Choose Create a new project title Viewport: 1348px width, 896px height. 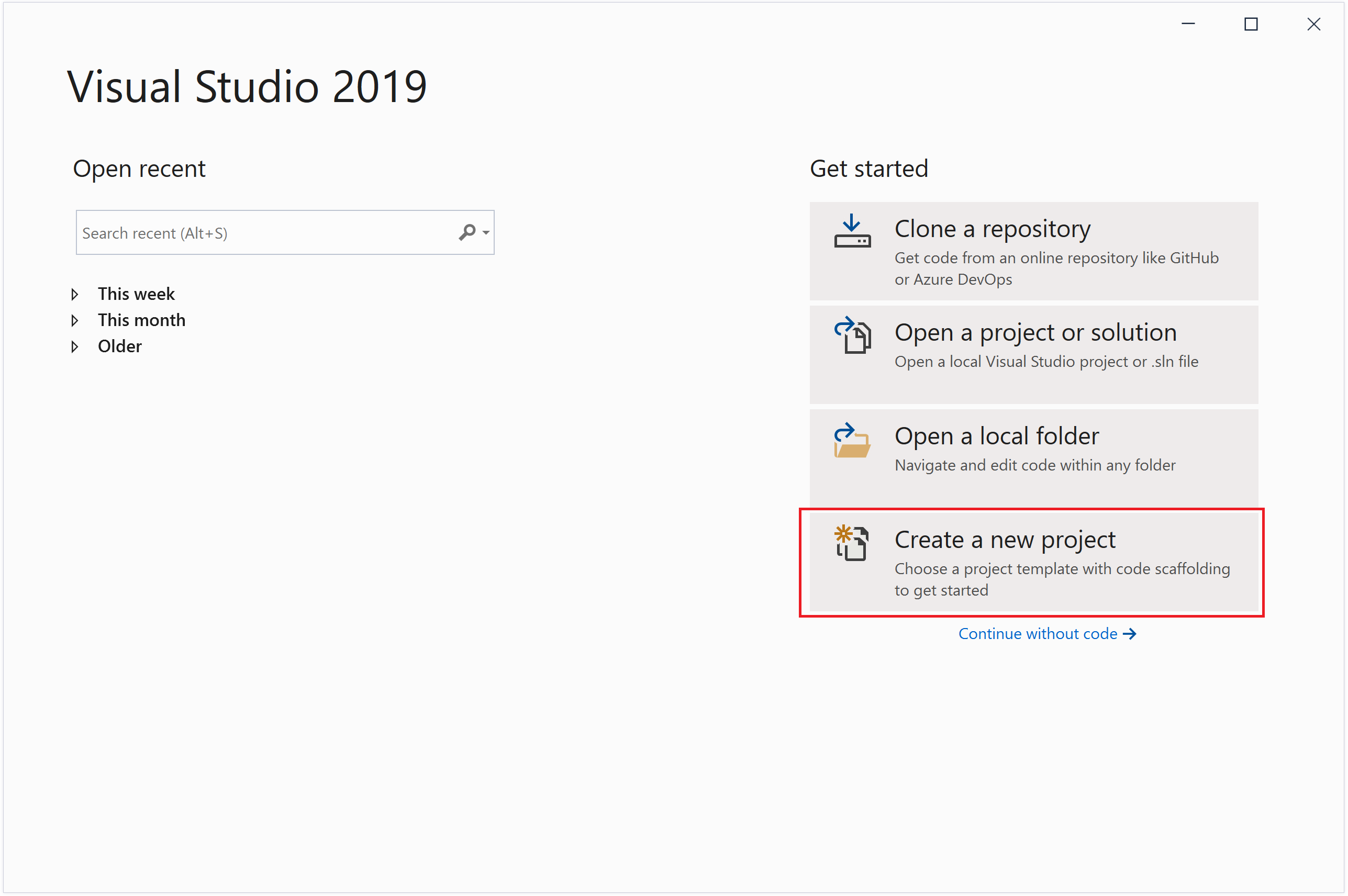(x=1005, y=540)
